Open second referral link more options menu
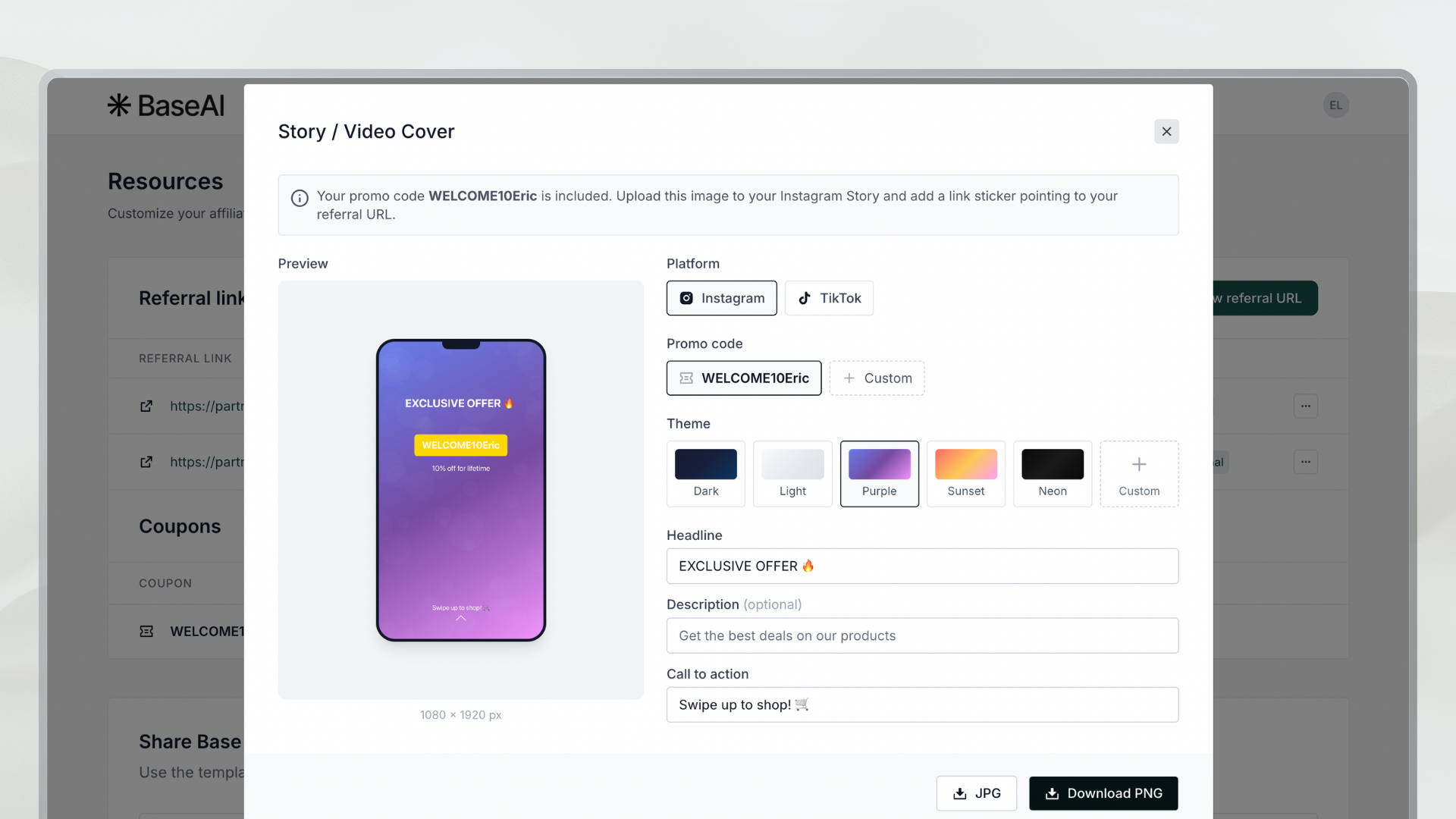The height and width of the screenshot is (819, 1456). [x=1305, y=462]
